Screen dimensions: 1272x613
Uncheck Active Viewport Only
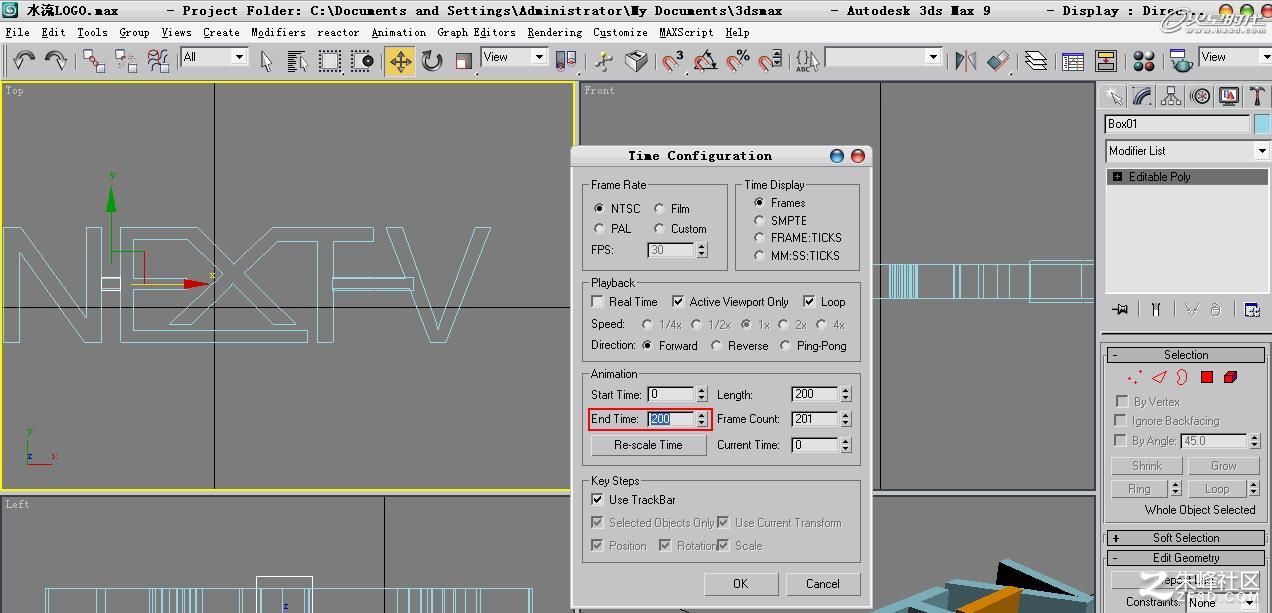click(x=731, y=301)
